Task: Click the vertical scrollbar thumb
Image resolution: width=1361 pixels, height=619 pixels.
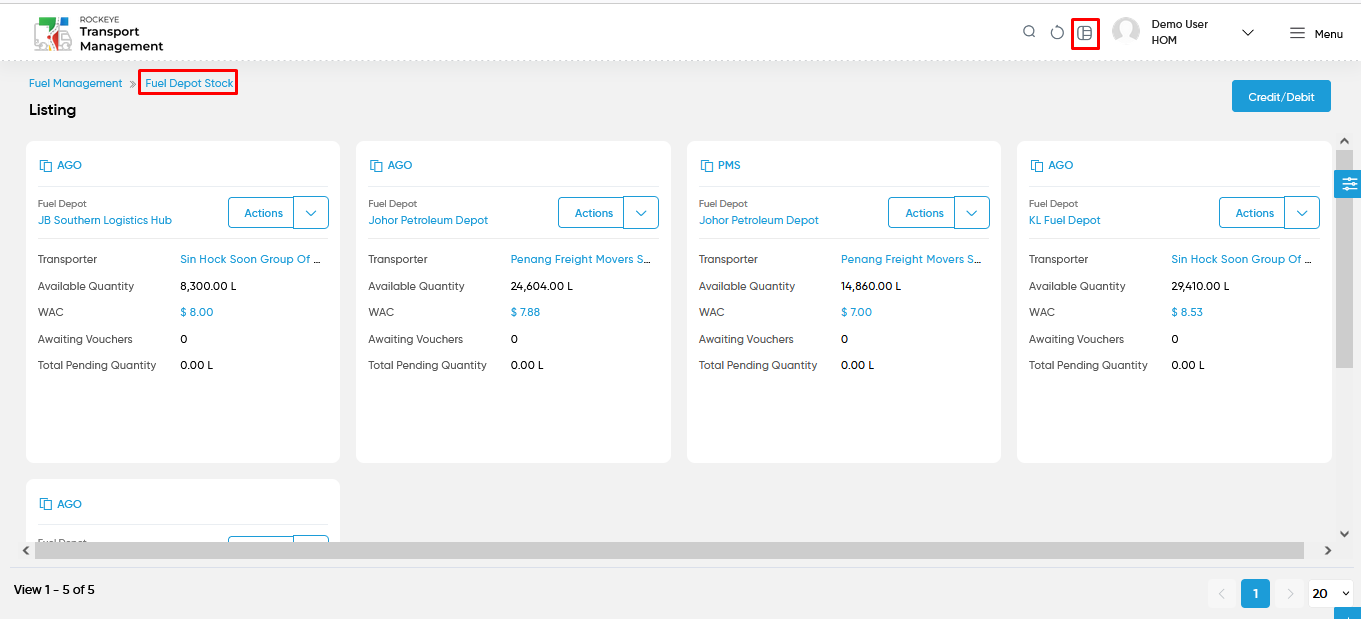Action: (1344, 259)
